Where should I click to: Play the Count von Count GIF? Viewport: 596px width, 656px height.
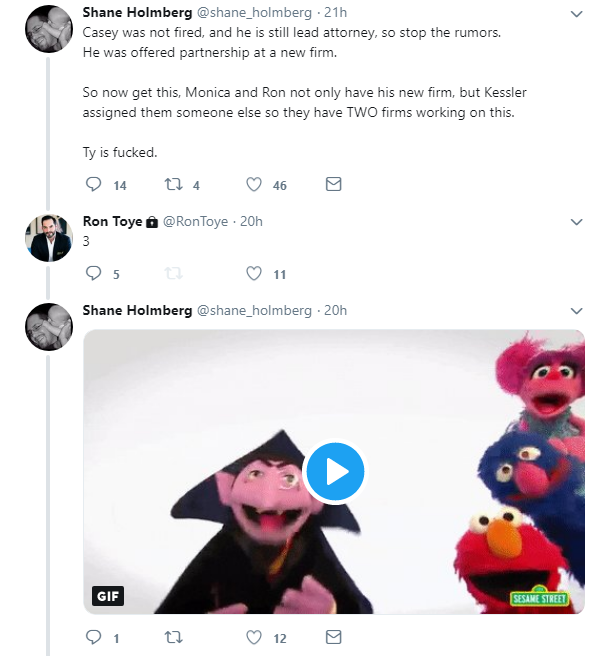(335, 472)
